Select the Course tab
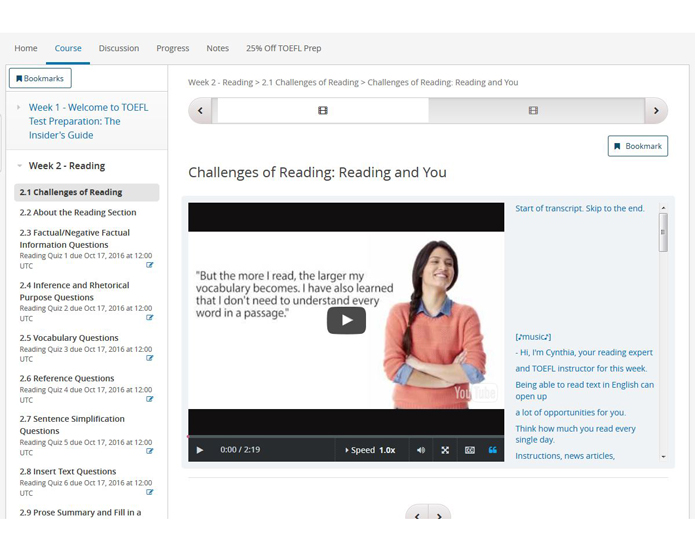The height and width of the screenshot is (551, 695). (x=68, y=48)
